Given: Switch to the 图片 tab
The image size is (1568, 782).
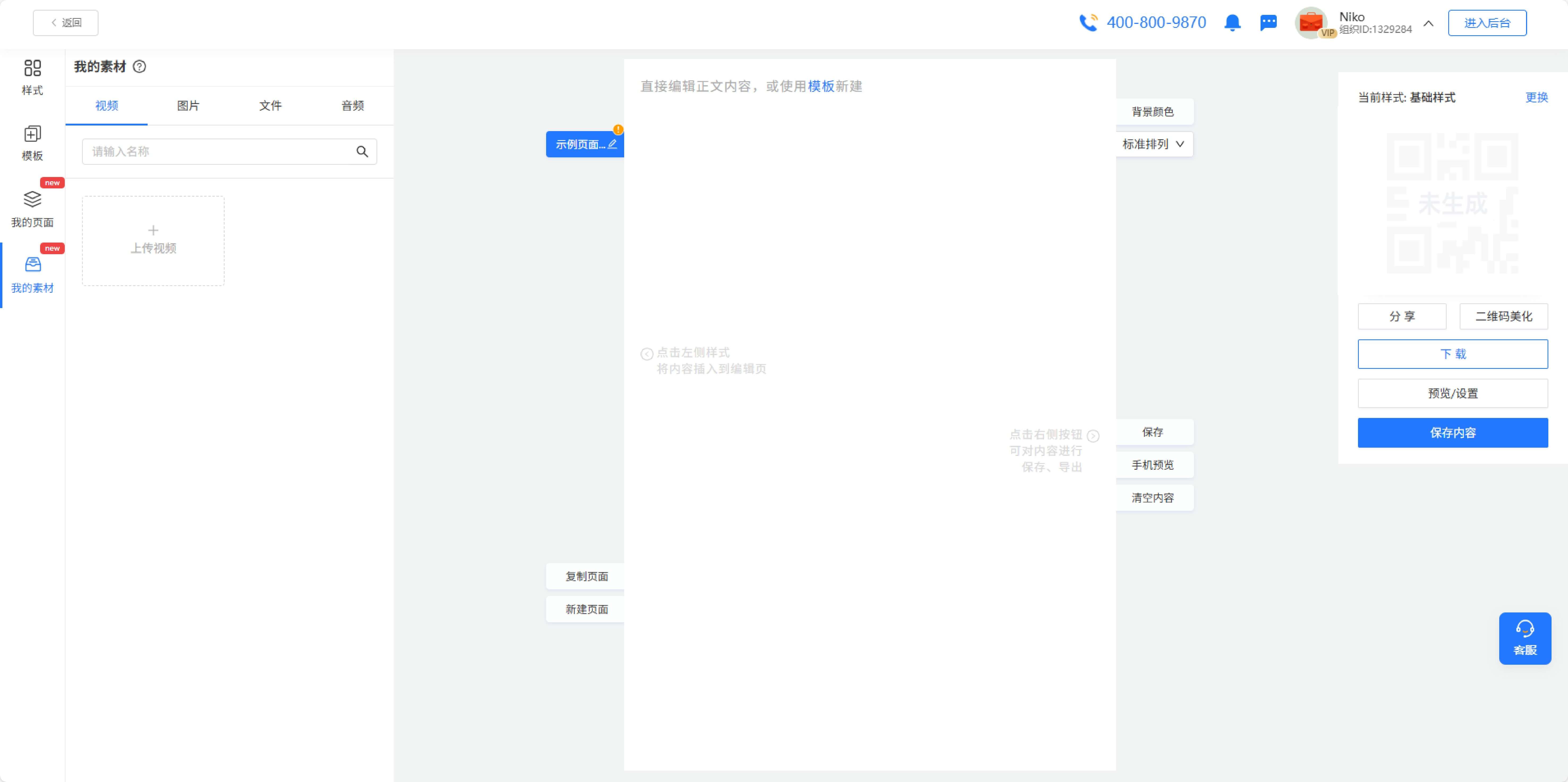Looking at the screenshot, I should coord(188,106).
